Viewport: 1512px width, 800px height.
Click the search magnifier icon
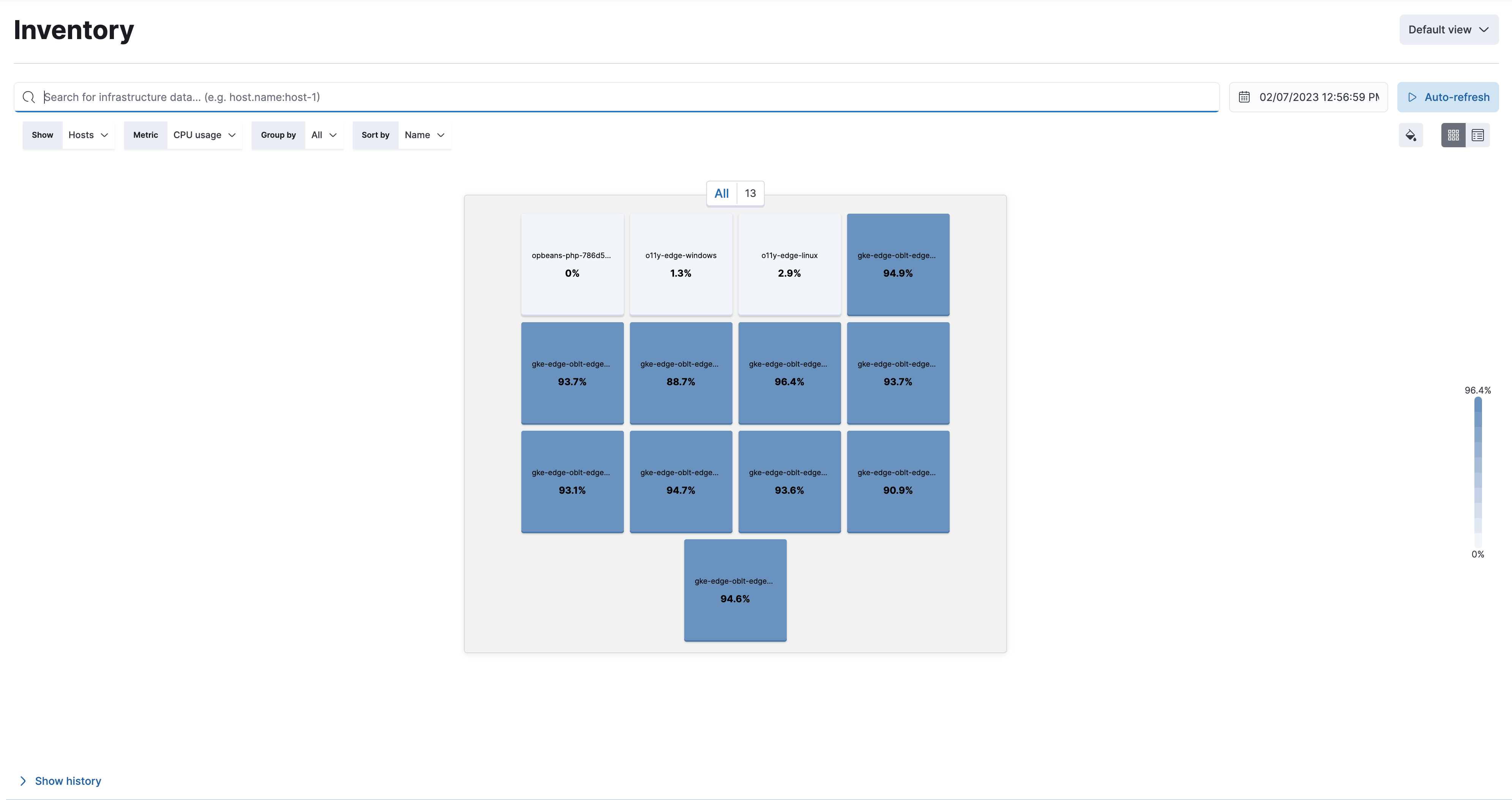click(29, 97)
